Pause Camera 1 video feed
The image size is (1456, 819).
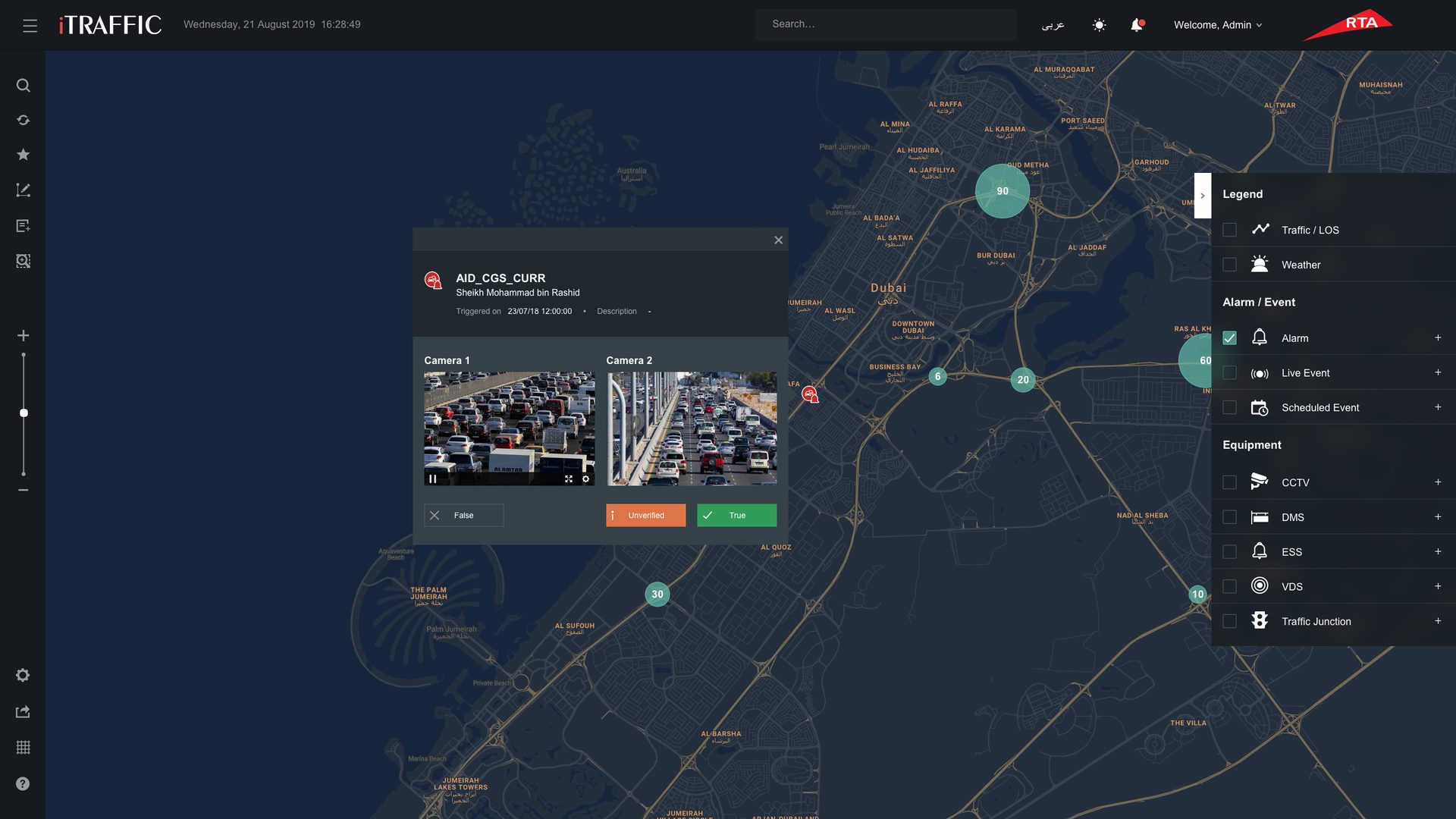click(x=433, y=479)
